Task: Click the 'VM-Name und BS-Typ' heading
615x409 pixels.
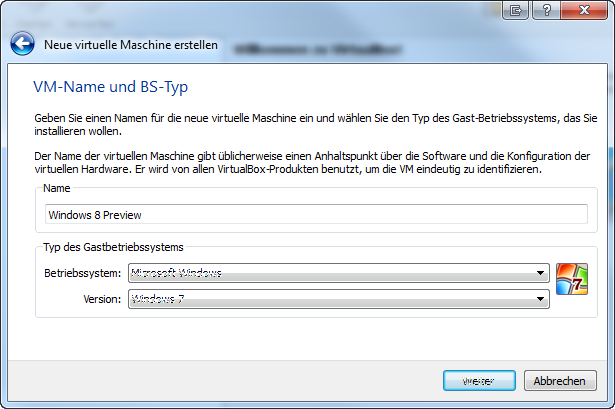Action: pos(111,88)
